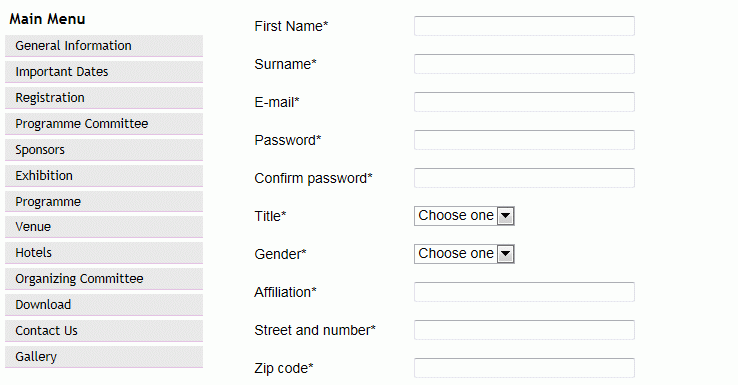Open the Exhibition menu item
Screen dimensions: 738x385
pos(104,176)
